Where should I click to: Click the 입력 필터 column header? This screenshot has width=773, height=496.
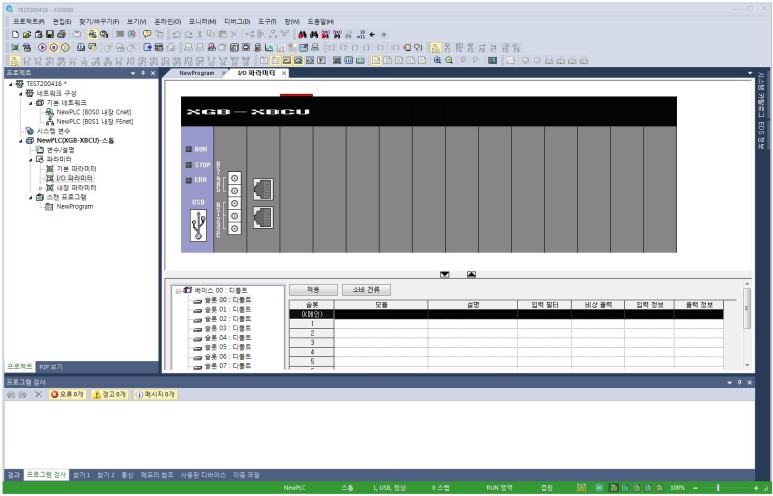pyautogui.click(x=544, y=305)
